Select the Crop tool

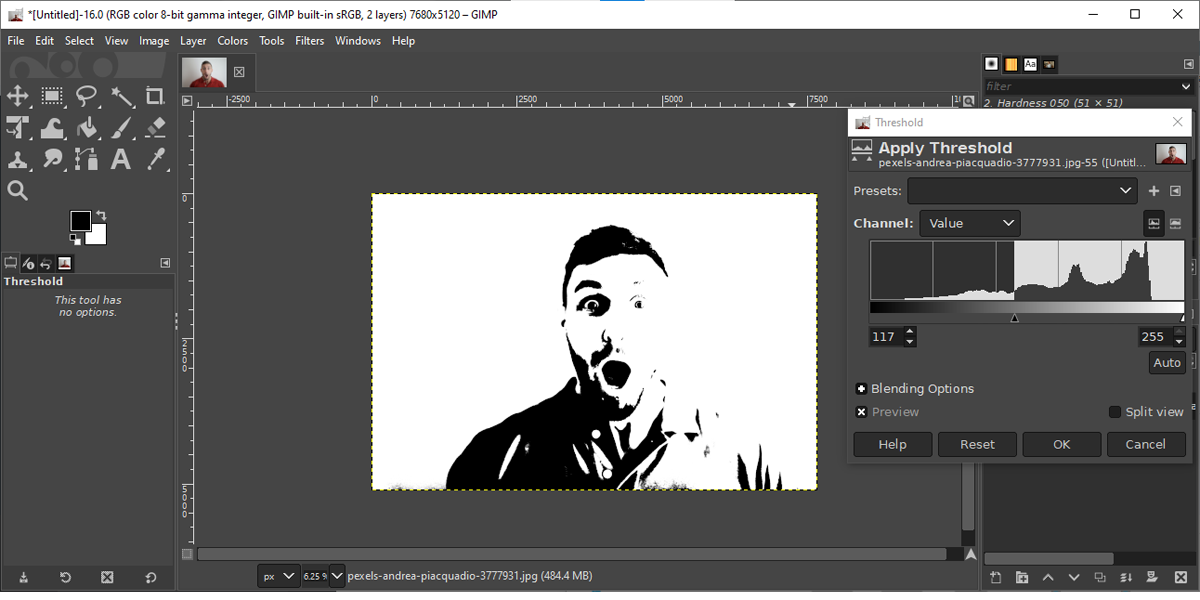click(x=154, y=96)
